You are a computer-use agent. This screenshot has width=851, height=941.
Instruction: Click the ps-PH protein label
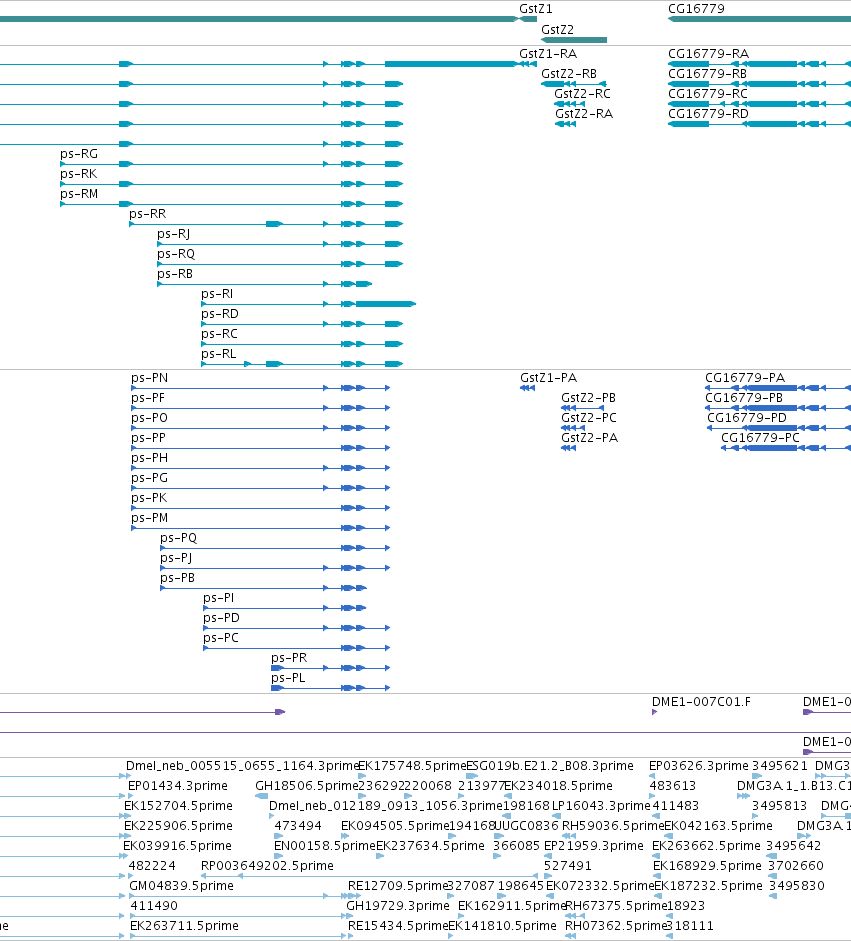[x=149, y=458]
